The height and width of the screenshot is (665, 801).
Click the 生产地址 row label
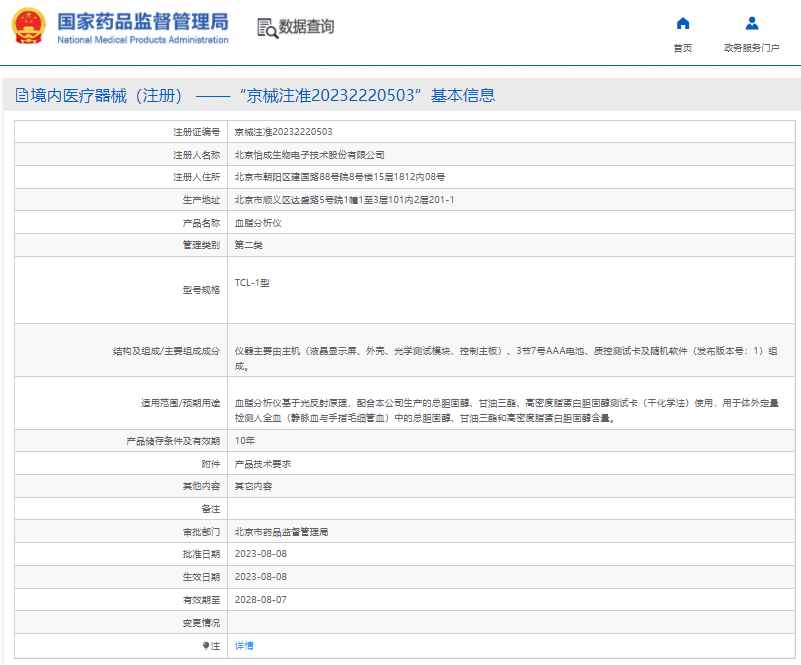201,200
